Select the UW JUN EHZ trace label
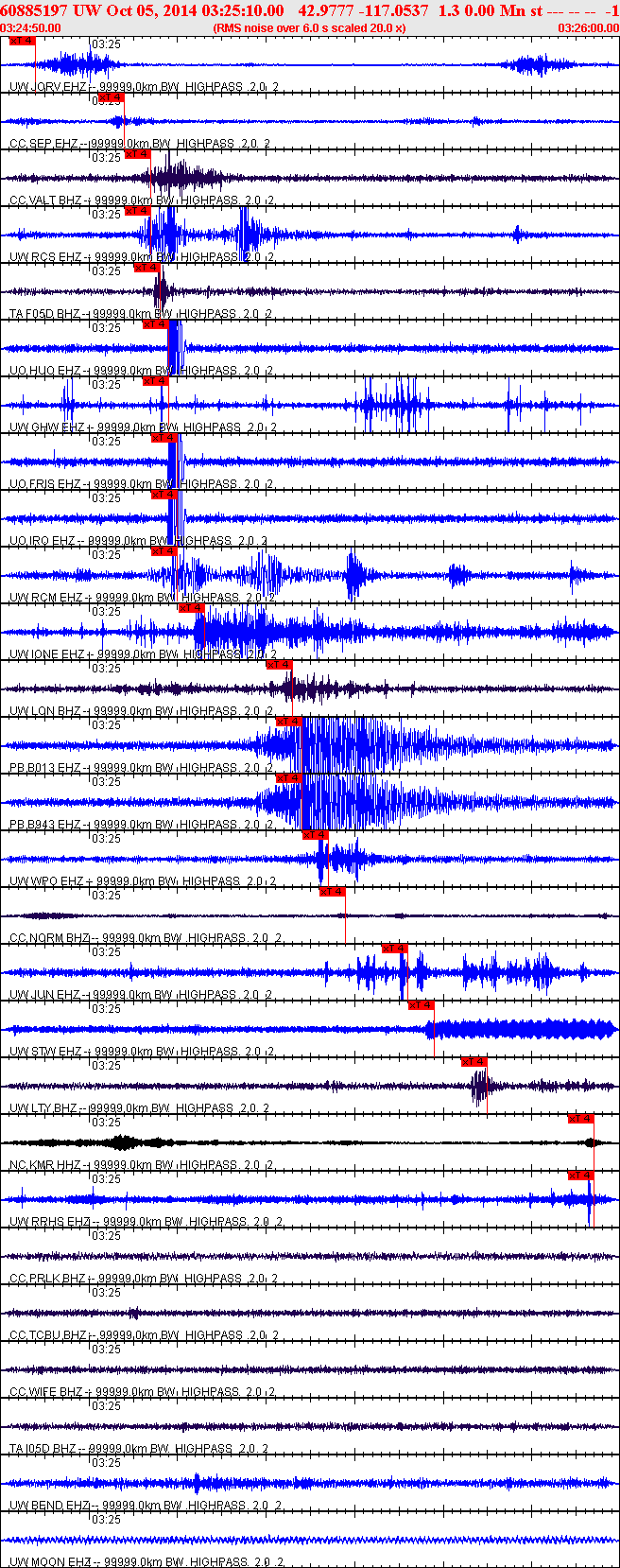This screenshot has height=1568, width=620. tap(140, 995)
